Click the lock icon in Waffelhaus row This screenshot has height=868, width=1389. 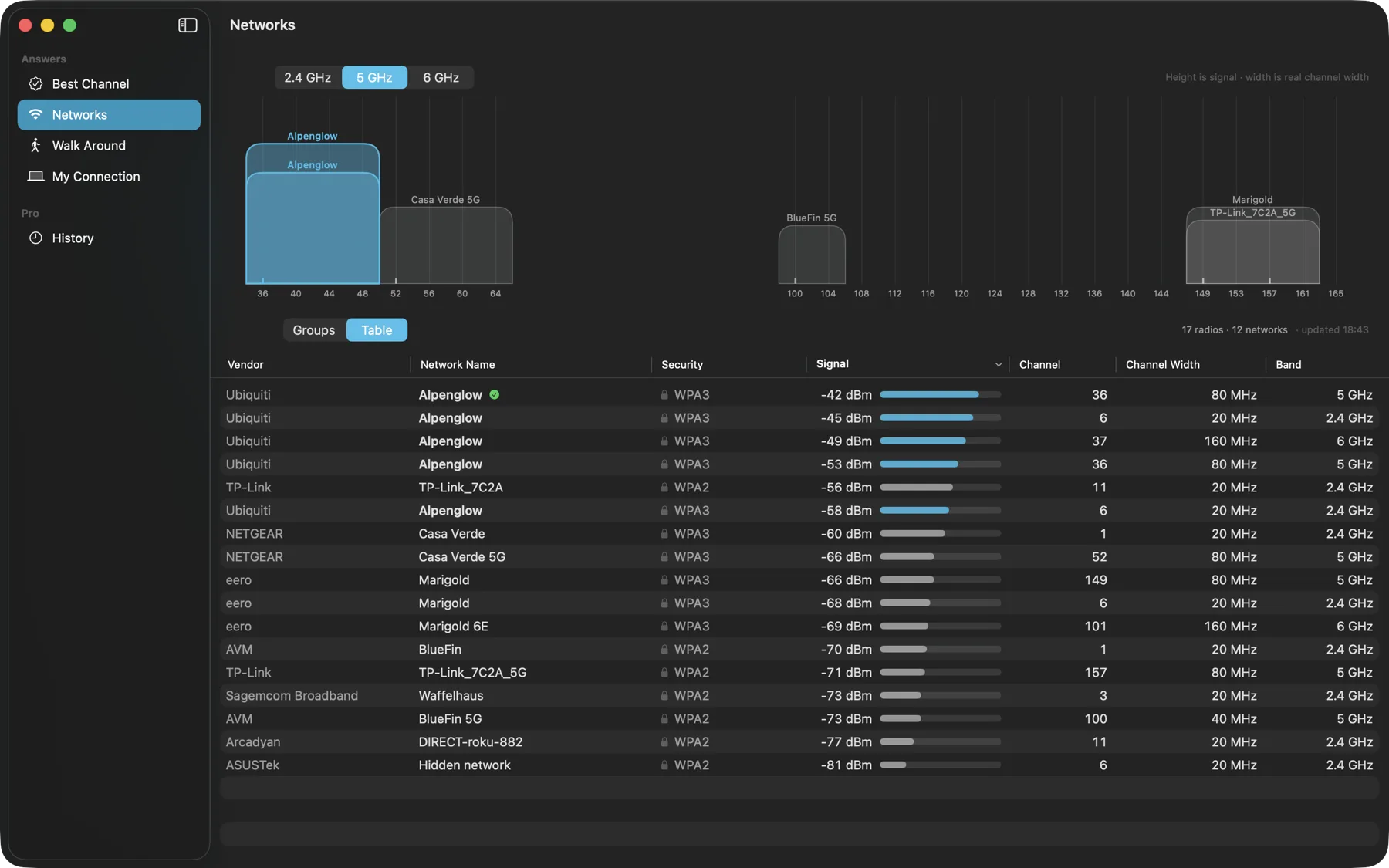coord(664,695)
